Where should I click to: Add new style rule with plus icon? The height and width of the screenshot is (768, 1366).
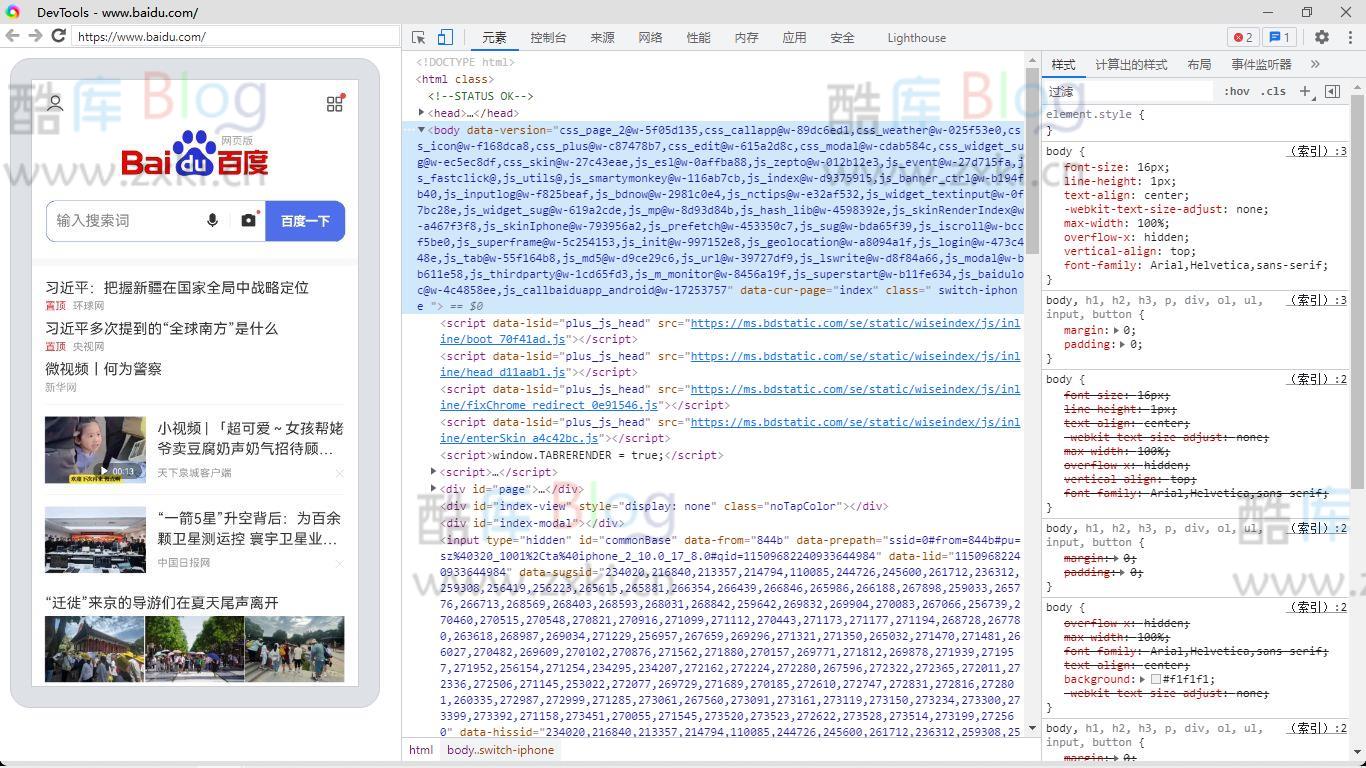(1305, 91)
